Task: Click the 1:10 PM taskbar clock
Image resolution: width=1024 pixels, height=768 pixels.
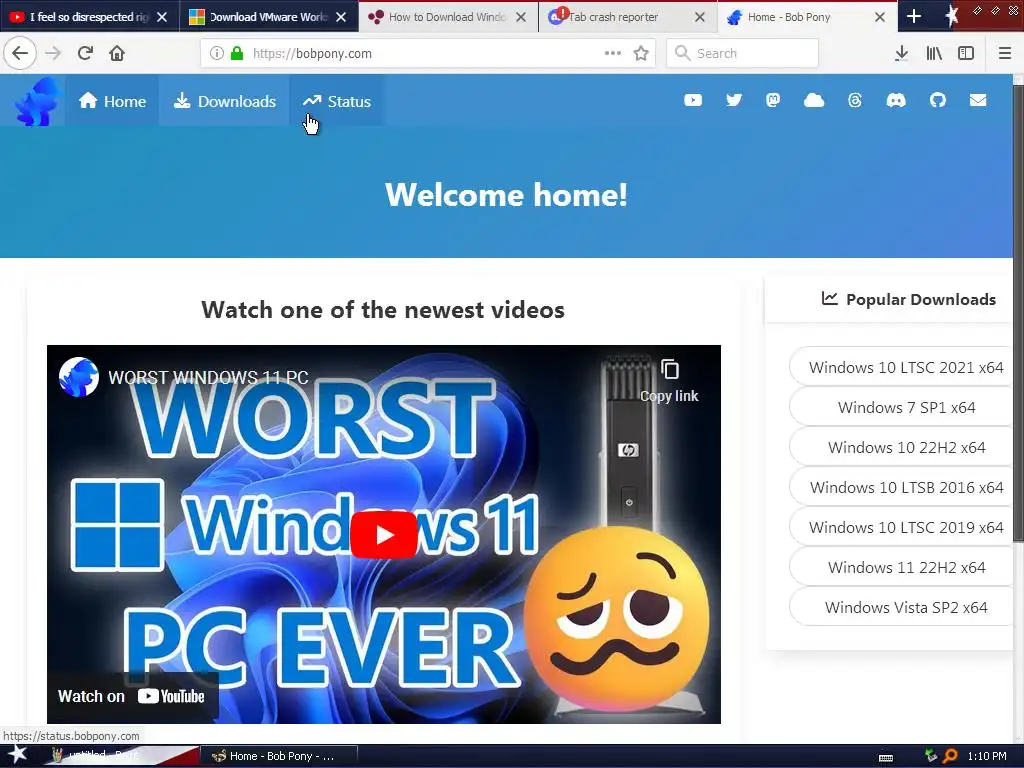Action: coord(987,756)
